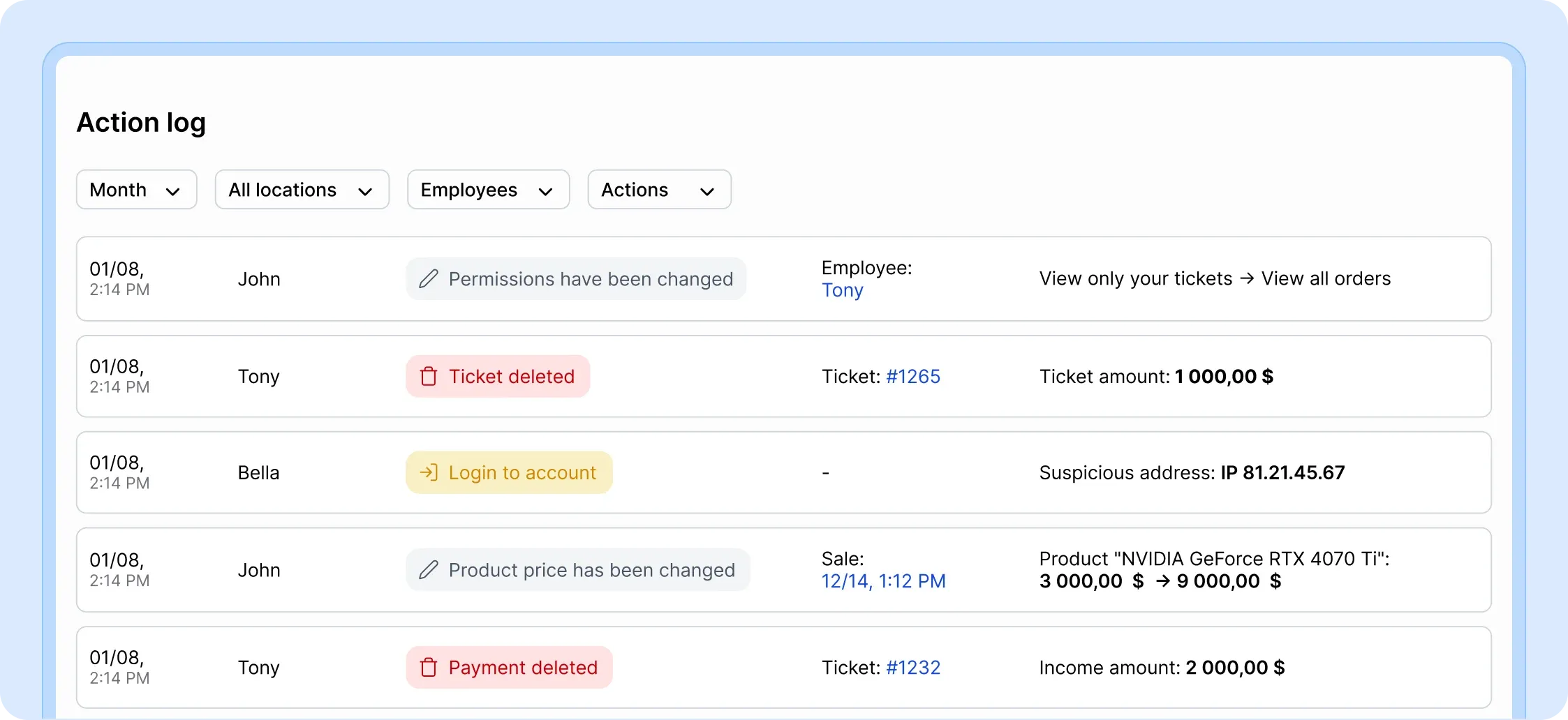1568x720 pixels.
Task: Open employee Tony's profile link
Action: (842, 290)
